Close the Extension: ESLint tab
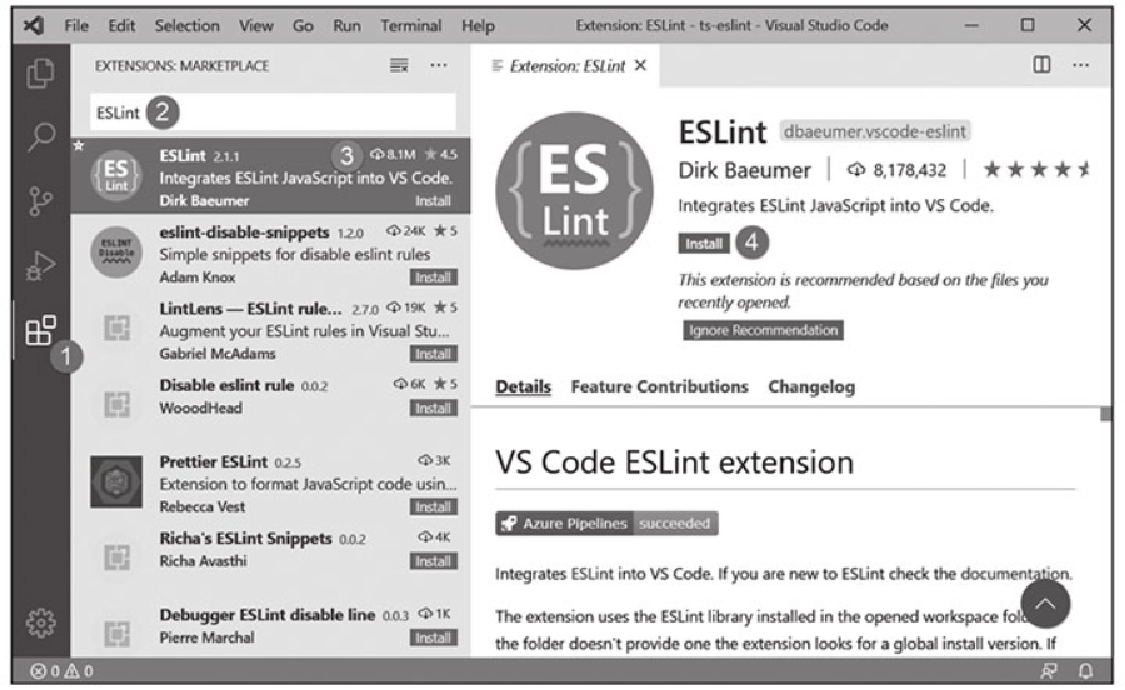Screen dimensions: 1125x690 tap(641, 65)
